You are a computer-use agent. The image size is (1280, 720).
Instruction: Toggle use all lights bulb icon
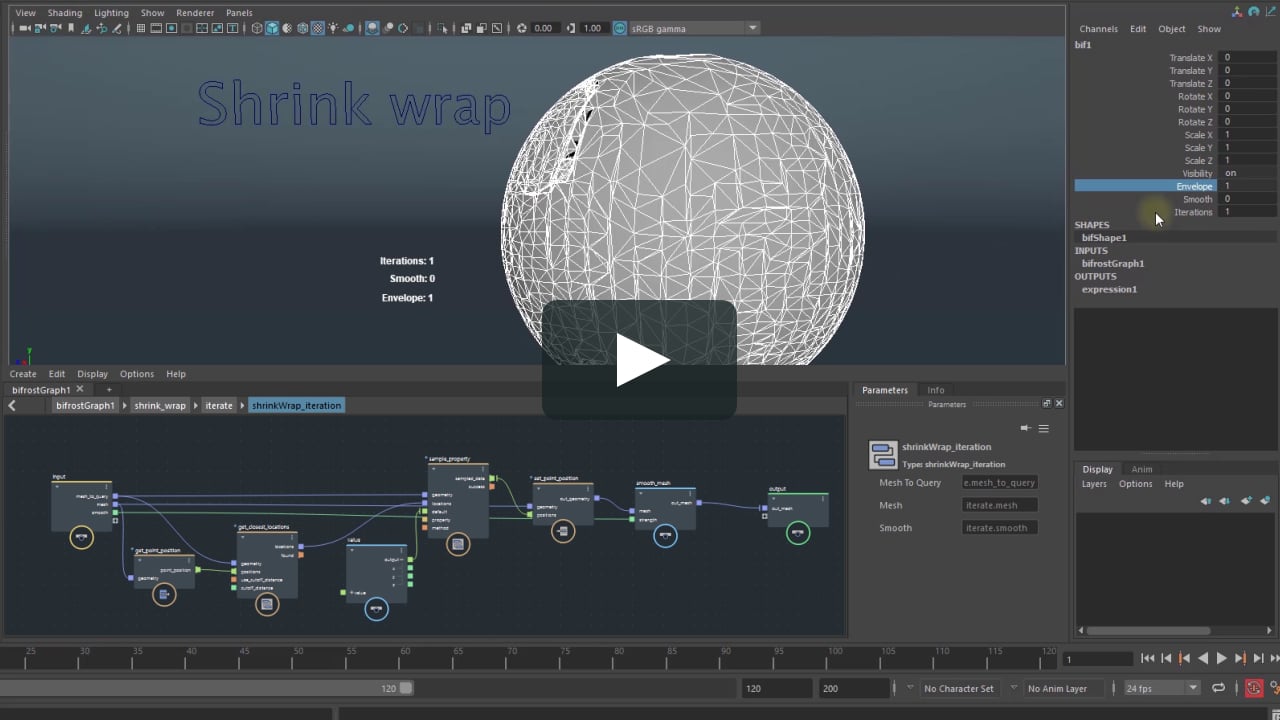click(x=333, y=28)
